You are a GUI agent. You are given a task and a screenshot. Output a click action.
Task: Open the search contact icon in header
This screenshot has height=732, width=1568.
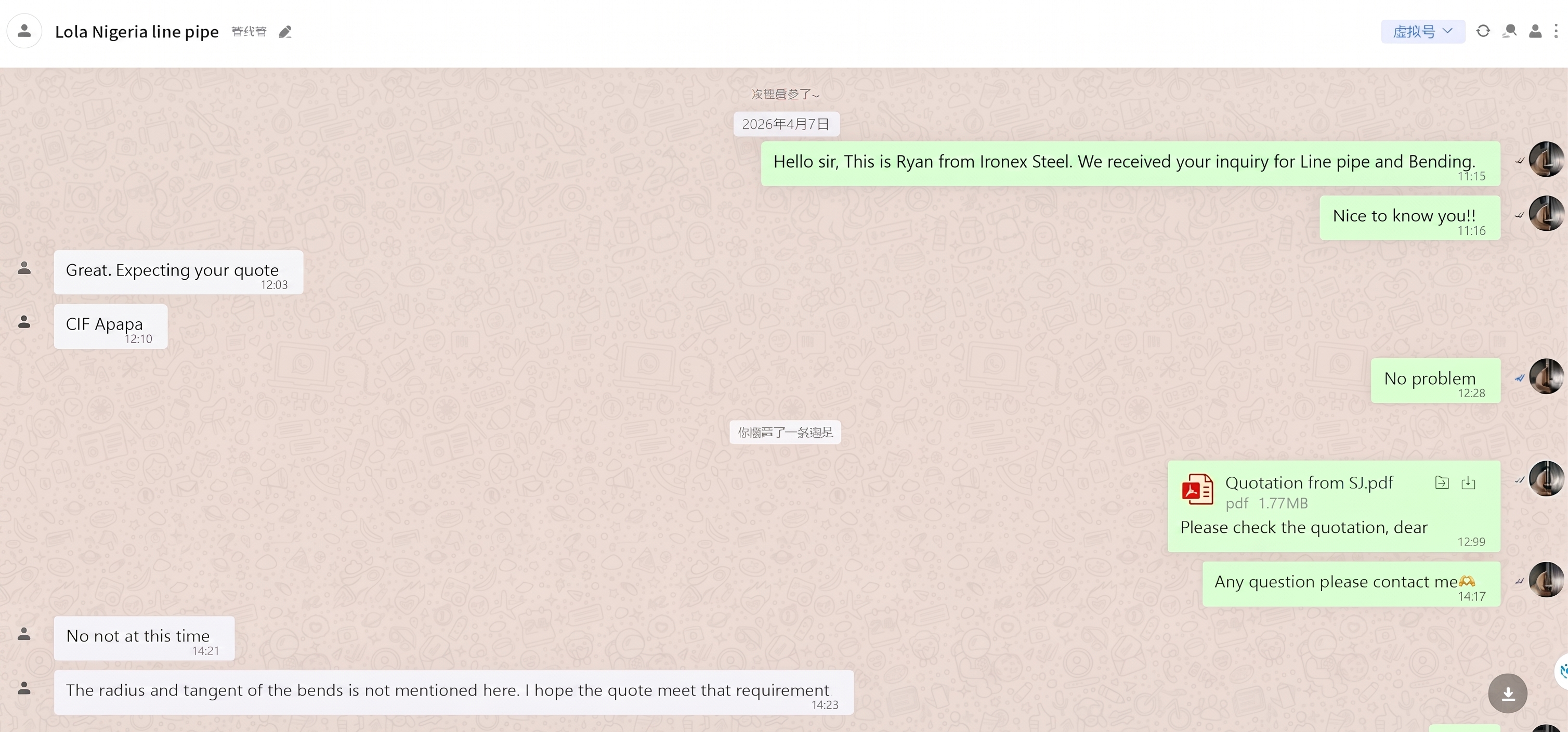pos(1509,31)
